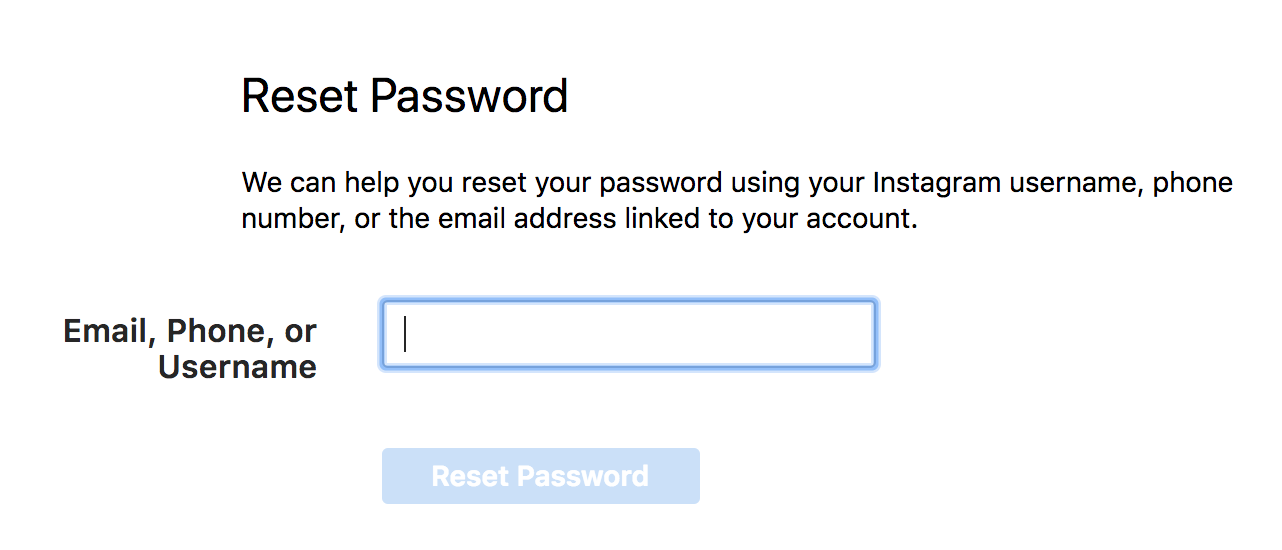1282x550 pixels.
Task: Place cursor in the blue-outlined text field
Action: (628, 334)
